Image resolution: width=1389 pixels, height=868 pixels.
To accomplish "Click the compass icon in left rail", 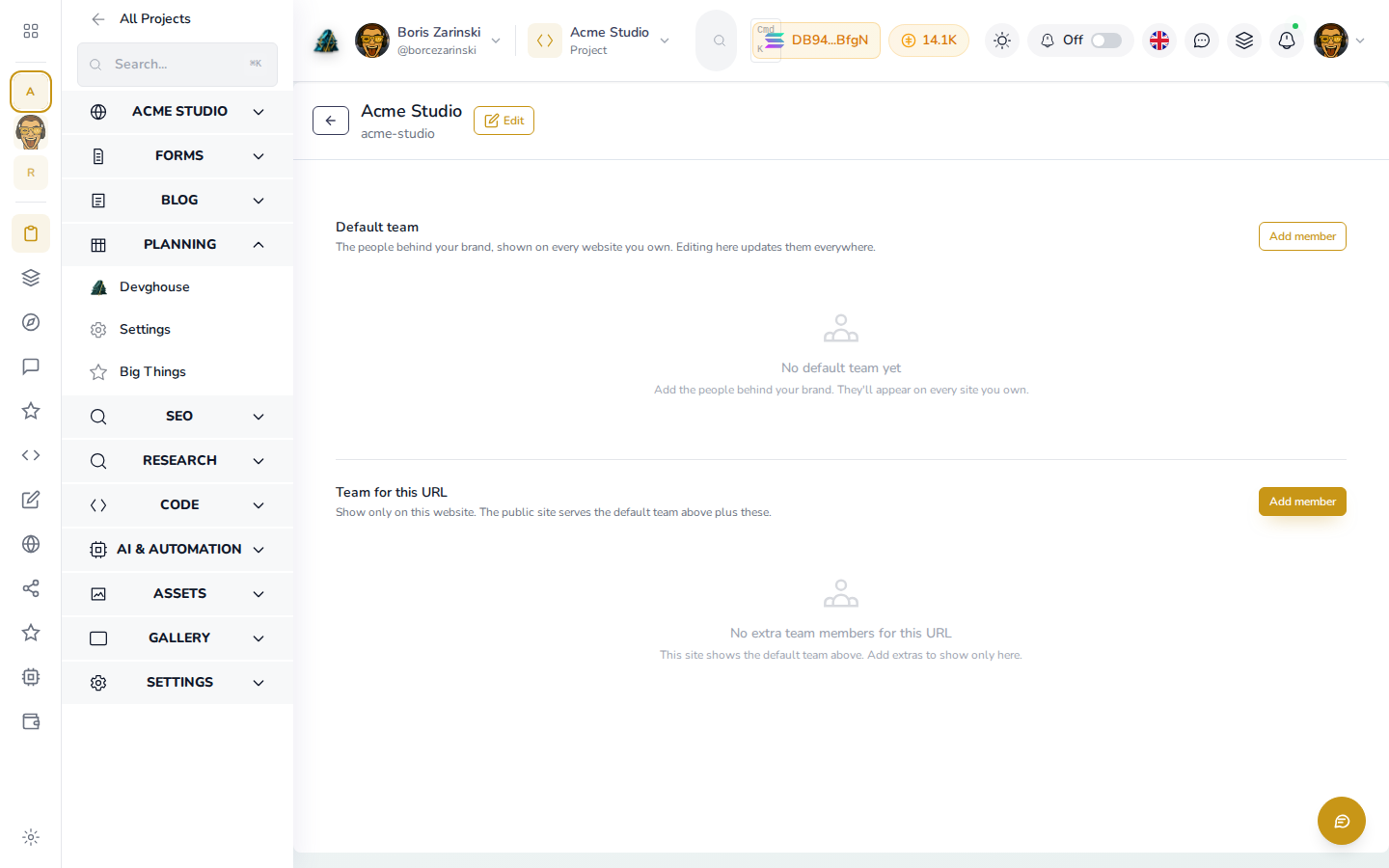I will [31, 322].
